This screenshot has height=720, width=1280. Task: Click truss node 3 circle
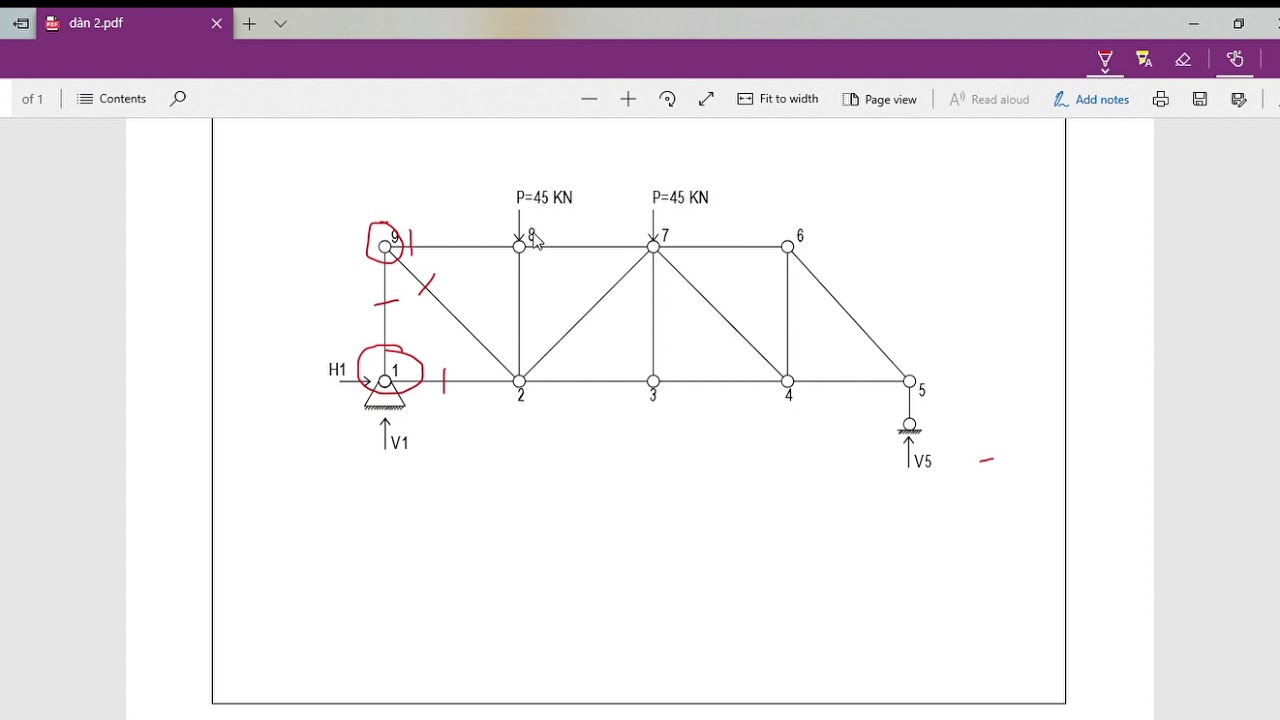653,381
